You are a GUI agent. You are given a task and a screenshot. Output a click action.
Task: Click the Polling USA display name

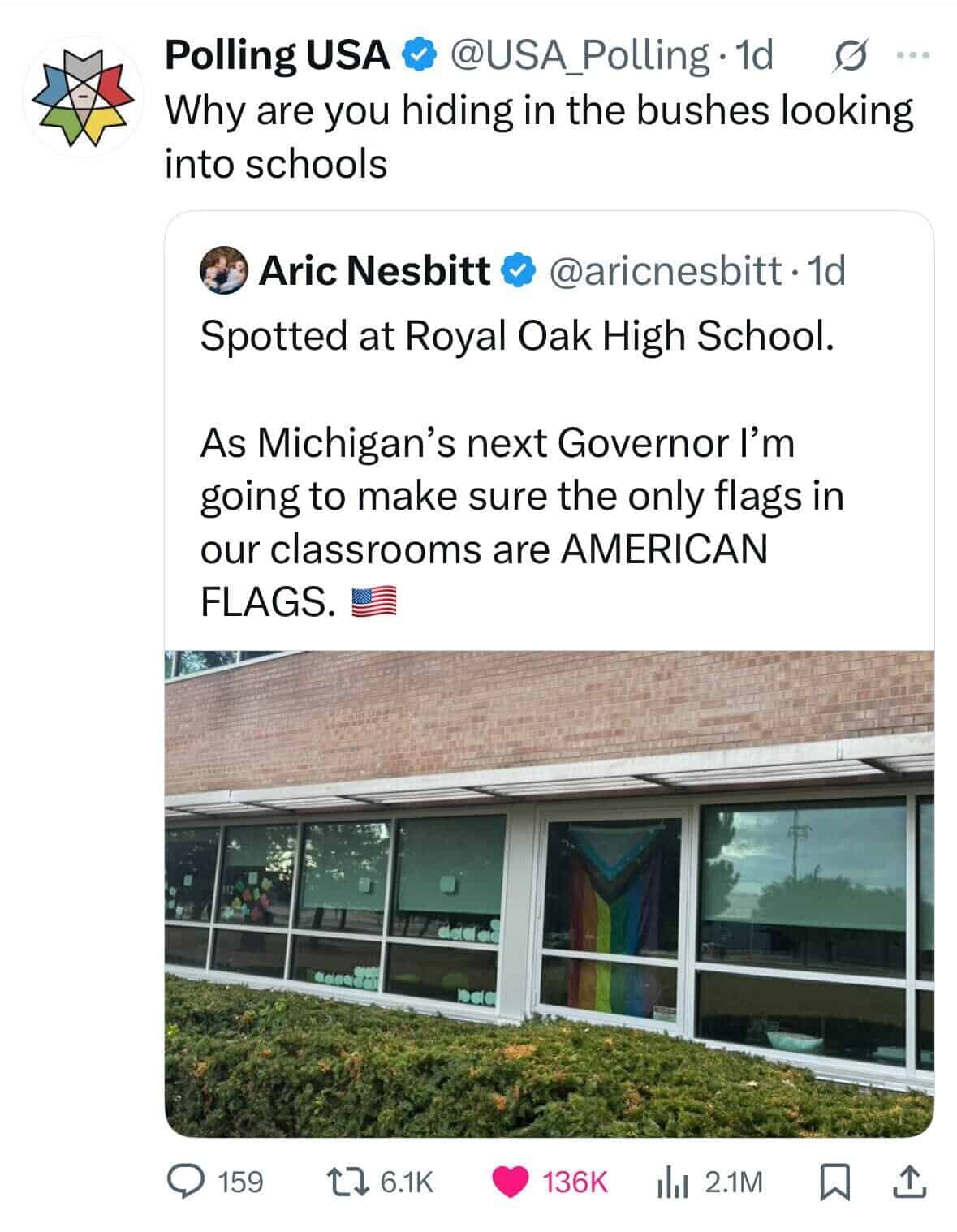277,56
